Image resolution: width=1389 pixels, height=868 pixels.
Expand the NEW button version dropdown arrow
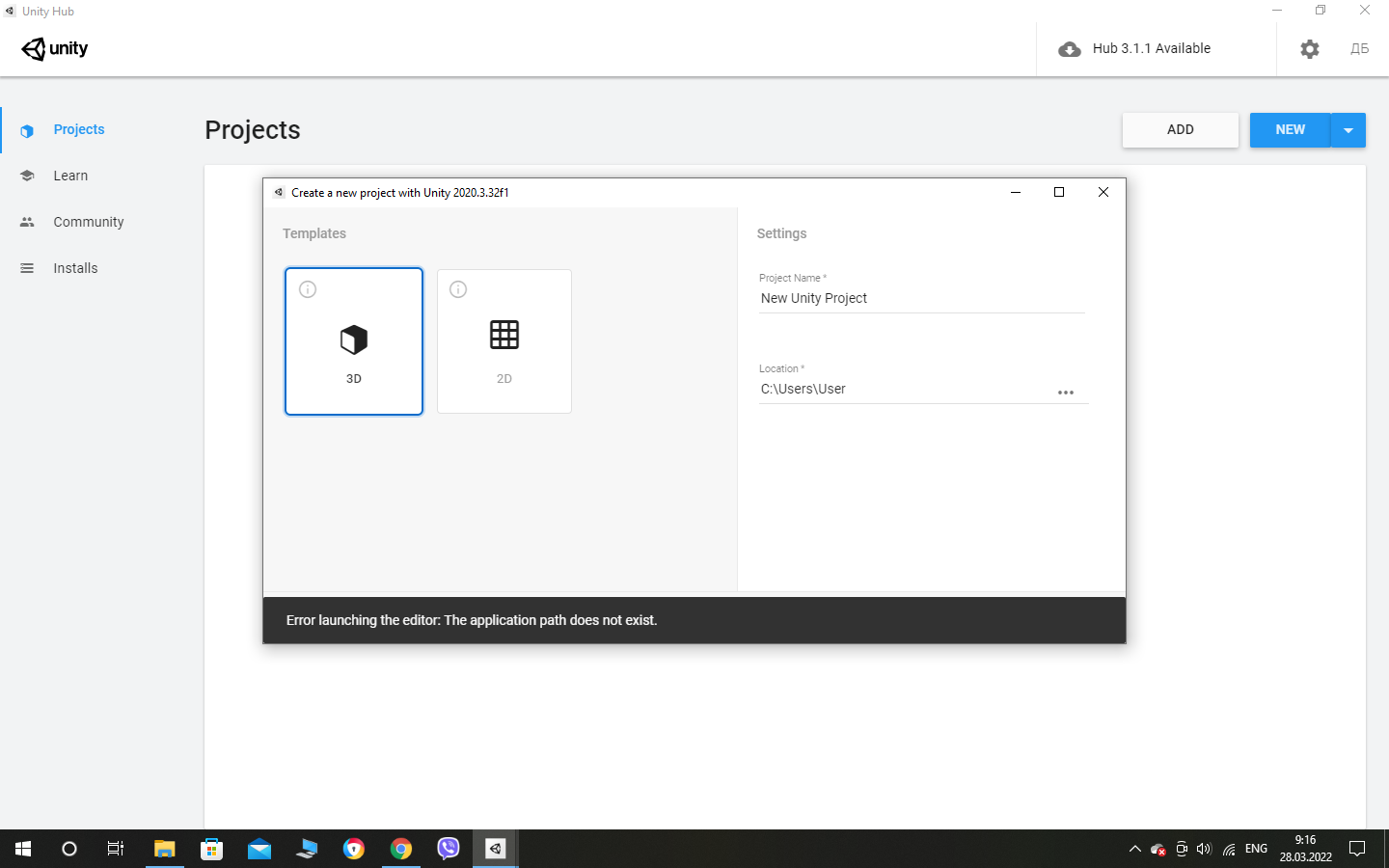[x=1348, y=130]
